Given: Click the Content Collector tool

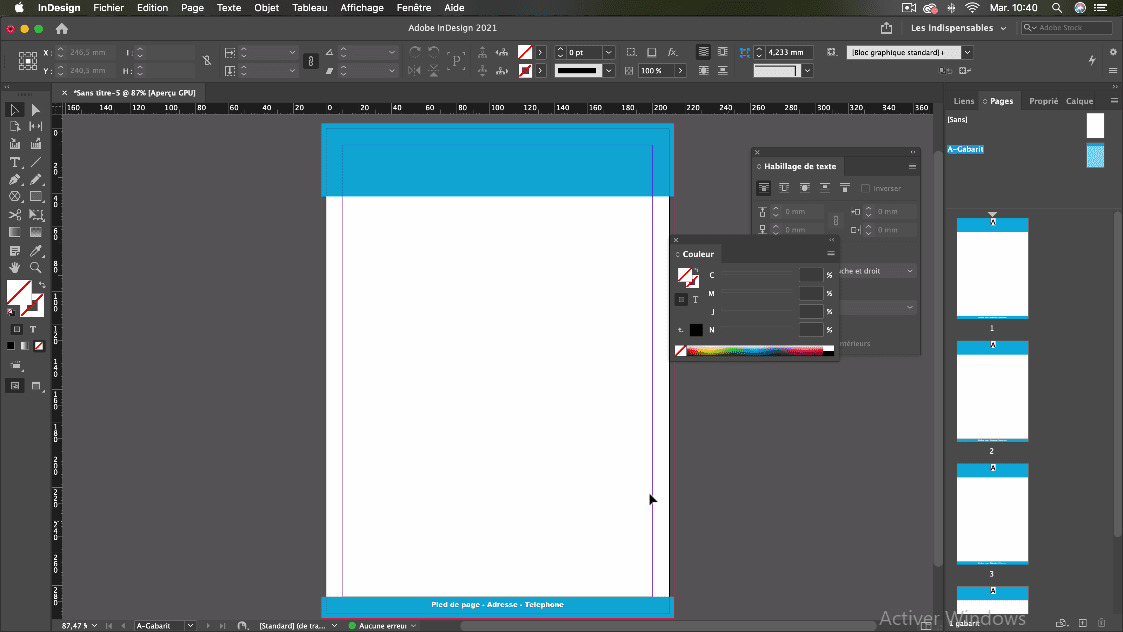Looking at the screenshot, I should 14,144.
